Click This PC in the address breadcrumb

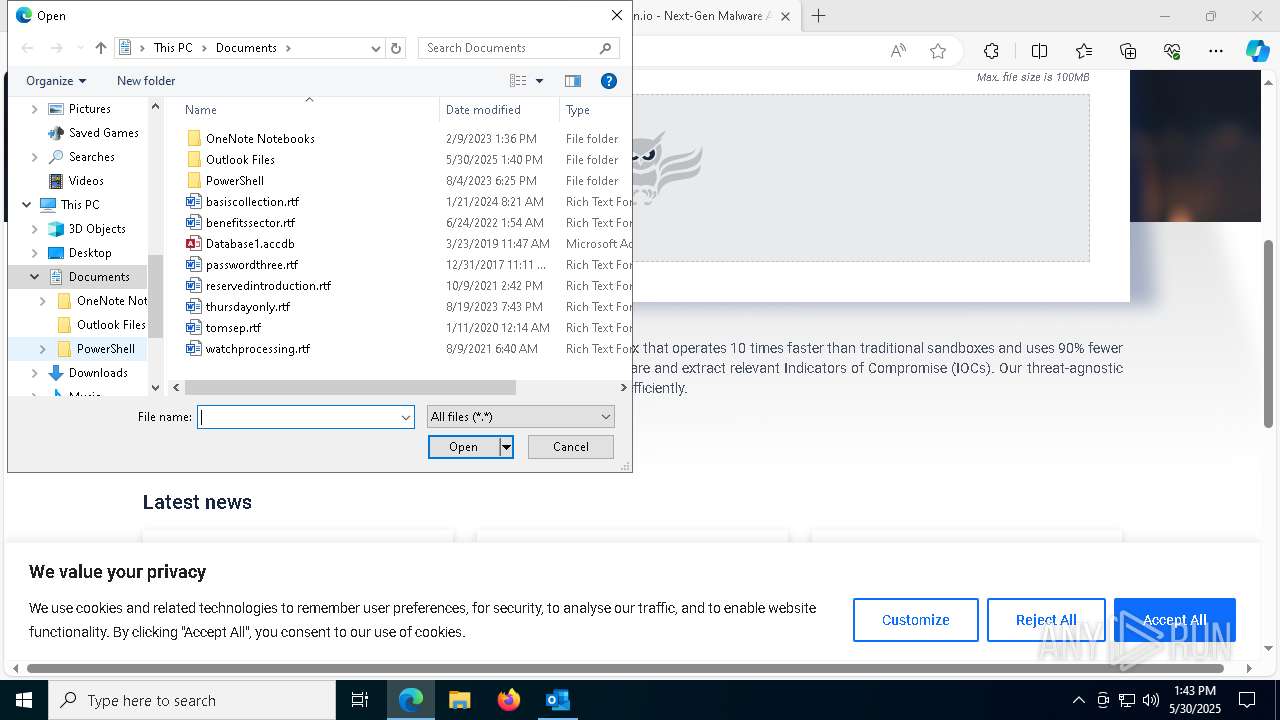(x=172, y=48)
